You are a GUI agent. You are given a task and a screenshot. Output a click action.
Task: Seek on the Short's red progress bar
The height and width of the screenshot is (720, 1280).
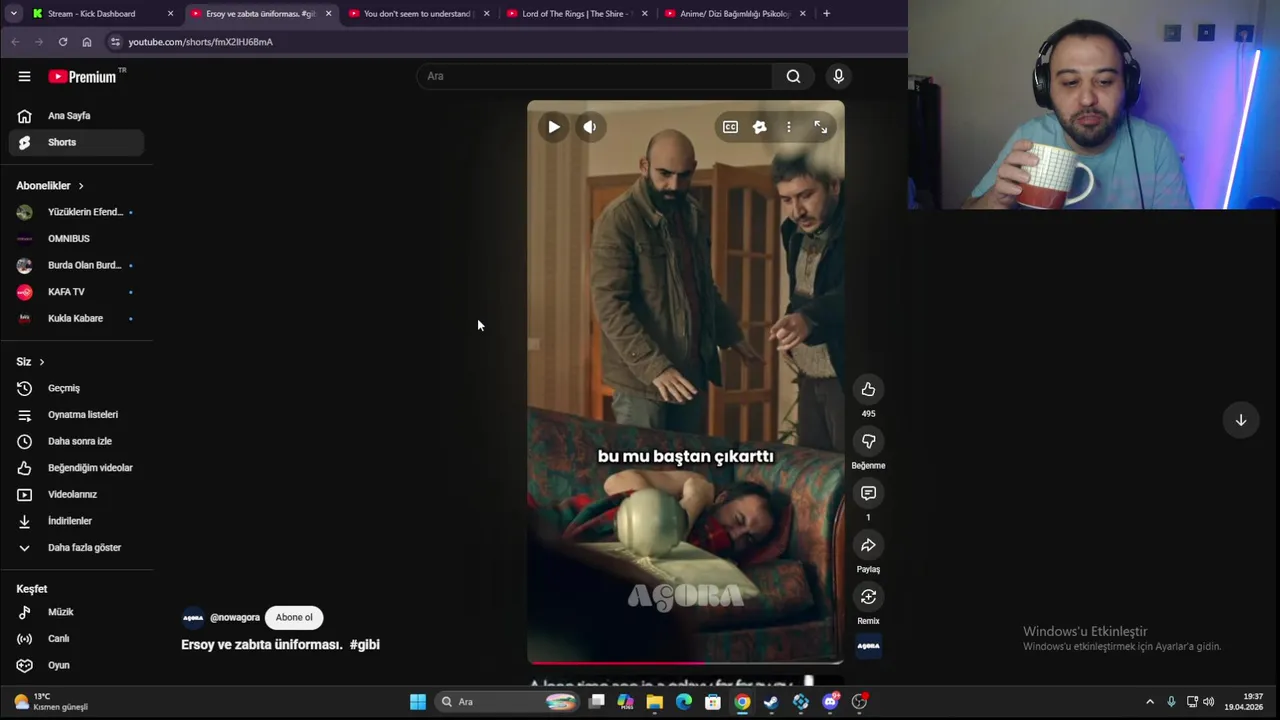[x=686, y=662]
